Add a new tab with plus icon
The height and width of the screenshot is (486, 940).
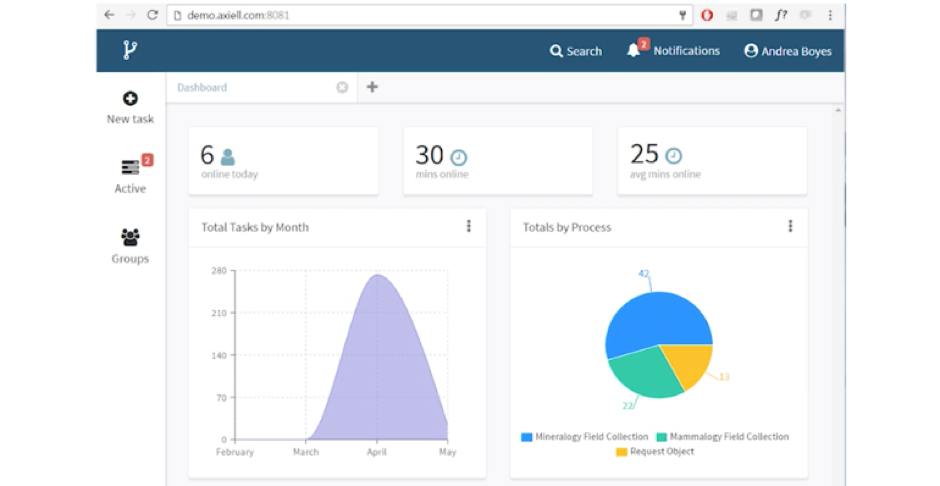[x=372, y=87]
